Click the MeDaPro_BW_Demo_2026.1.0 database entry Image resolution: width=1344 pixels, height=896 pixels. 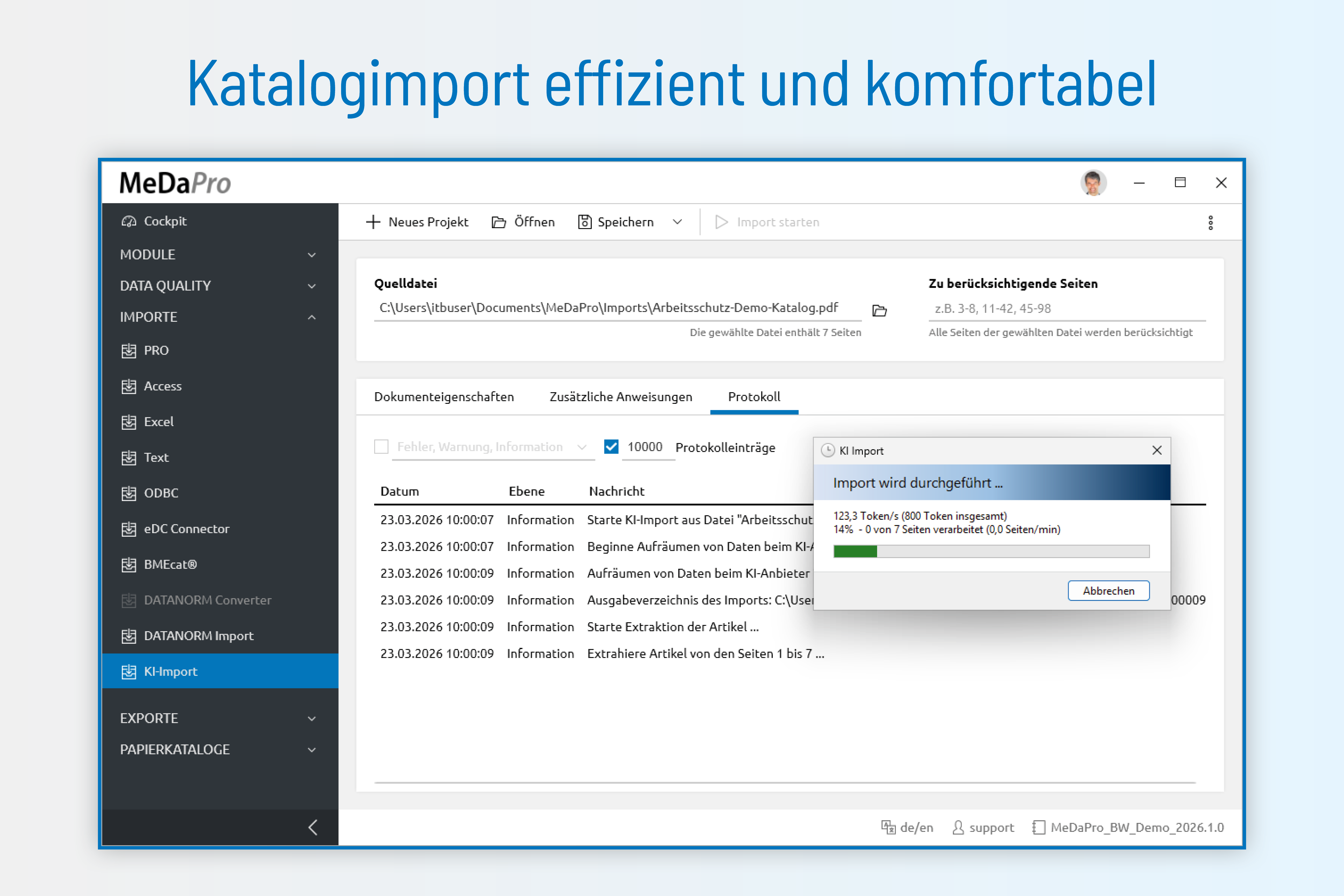point(1128,827)
